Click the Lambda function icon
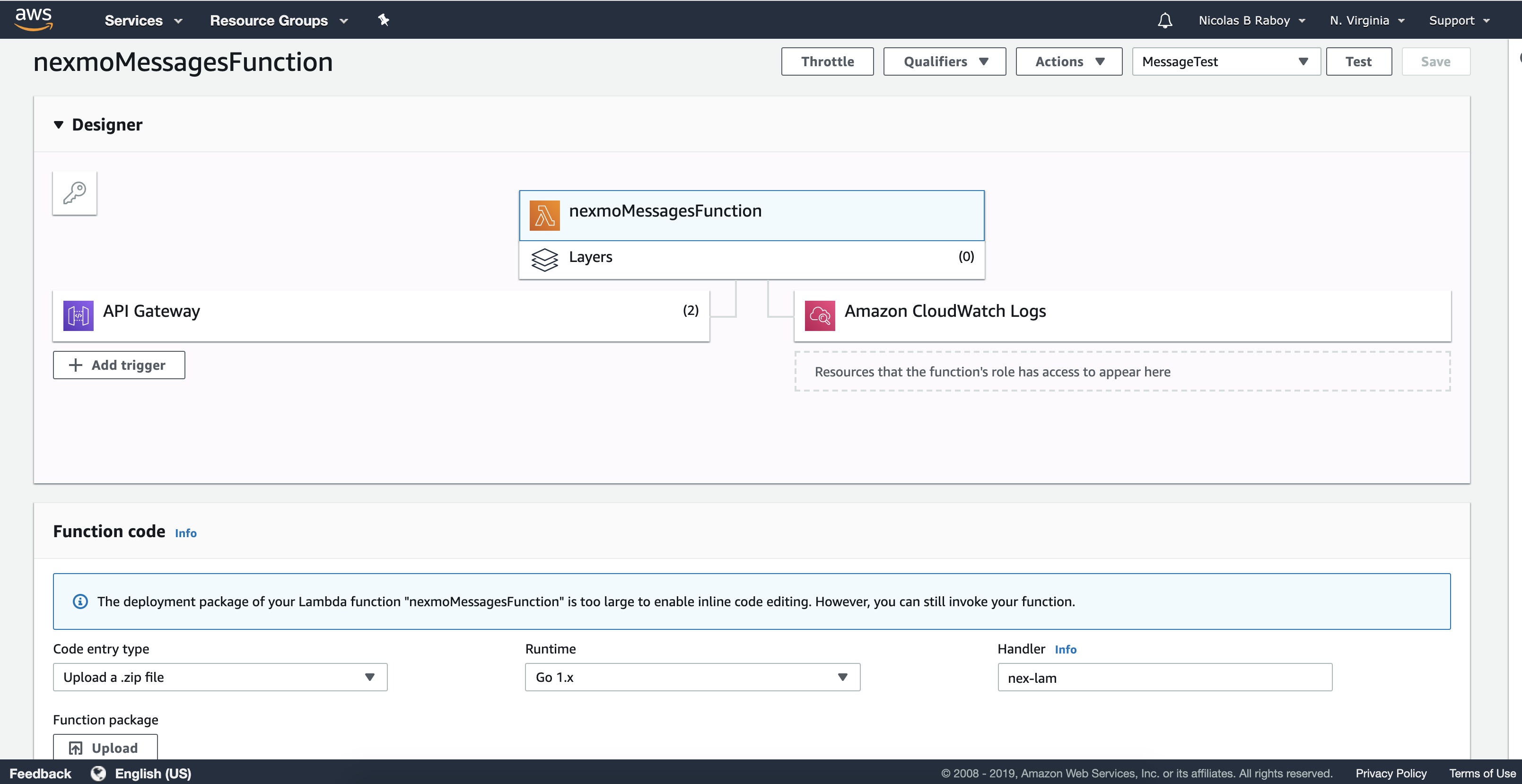 [544, 215]
